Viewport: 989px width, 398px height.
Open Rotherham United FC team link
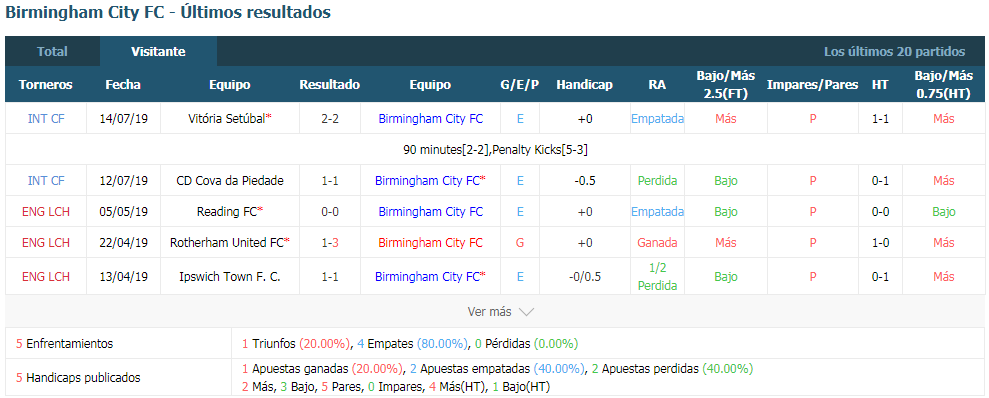tap(230, 243)
